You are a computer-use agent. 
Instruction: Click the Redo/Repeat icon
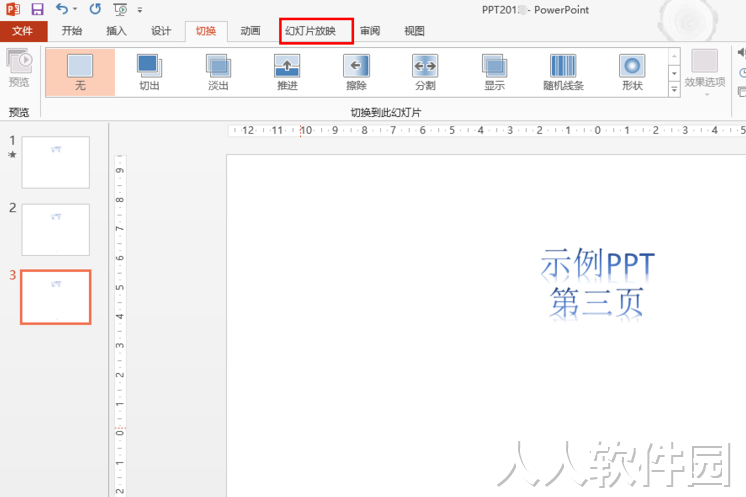(95, 9)
